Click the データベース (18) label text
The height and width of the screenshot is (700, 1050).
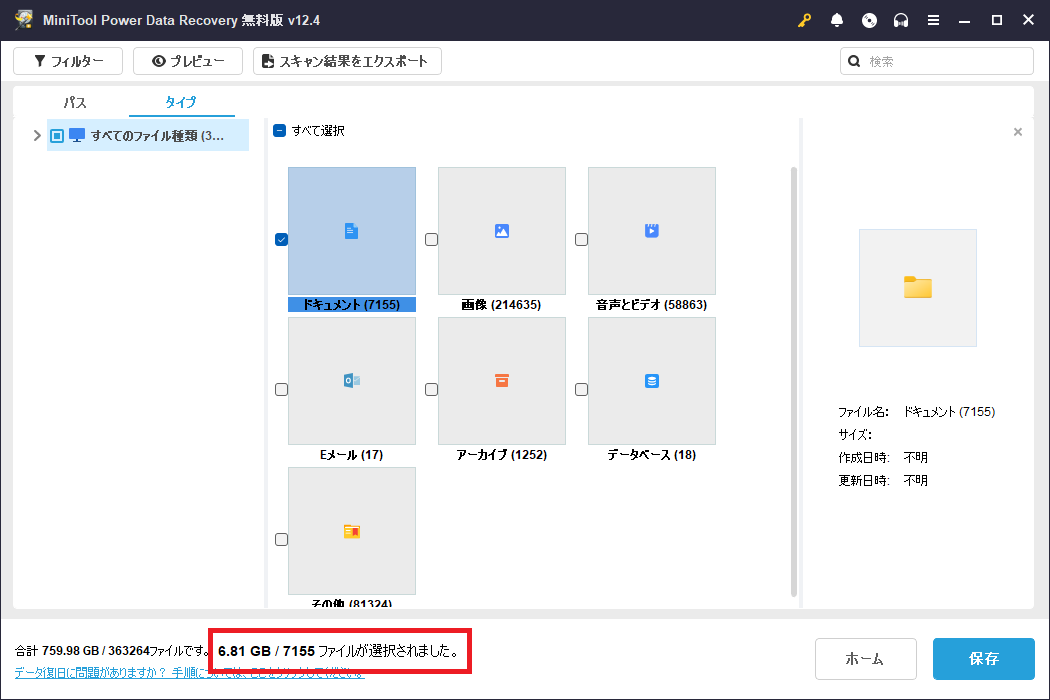pyautogui.click(x=652, y=455)
